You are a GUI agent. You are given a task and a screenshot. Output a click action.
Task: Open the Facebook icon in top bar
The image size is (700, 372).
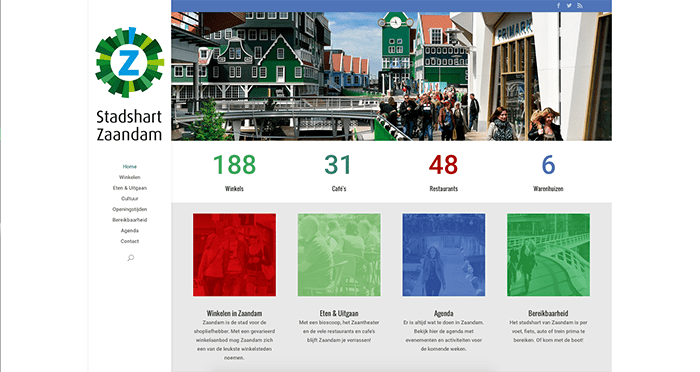558,6
